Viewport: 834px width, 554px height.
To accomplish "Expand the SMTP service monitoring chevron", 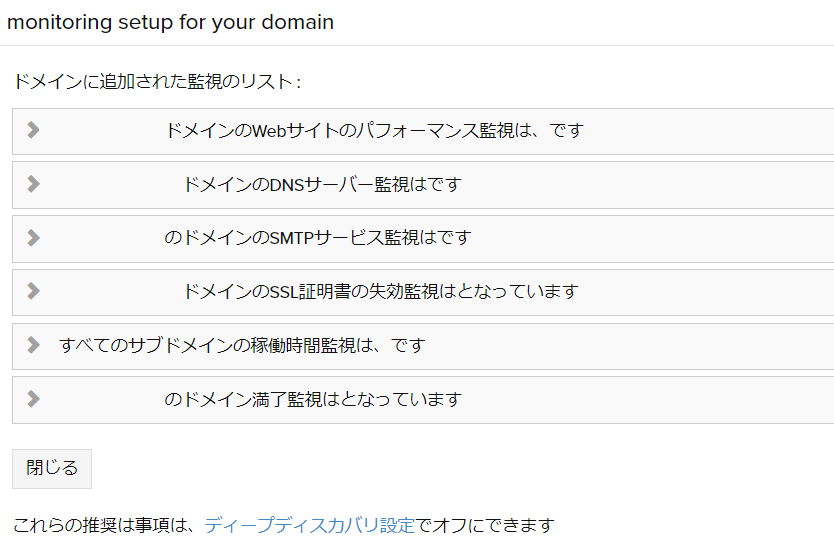I will tap(33, 238).
